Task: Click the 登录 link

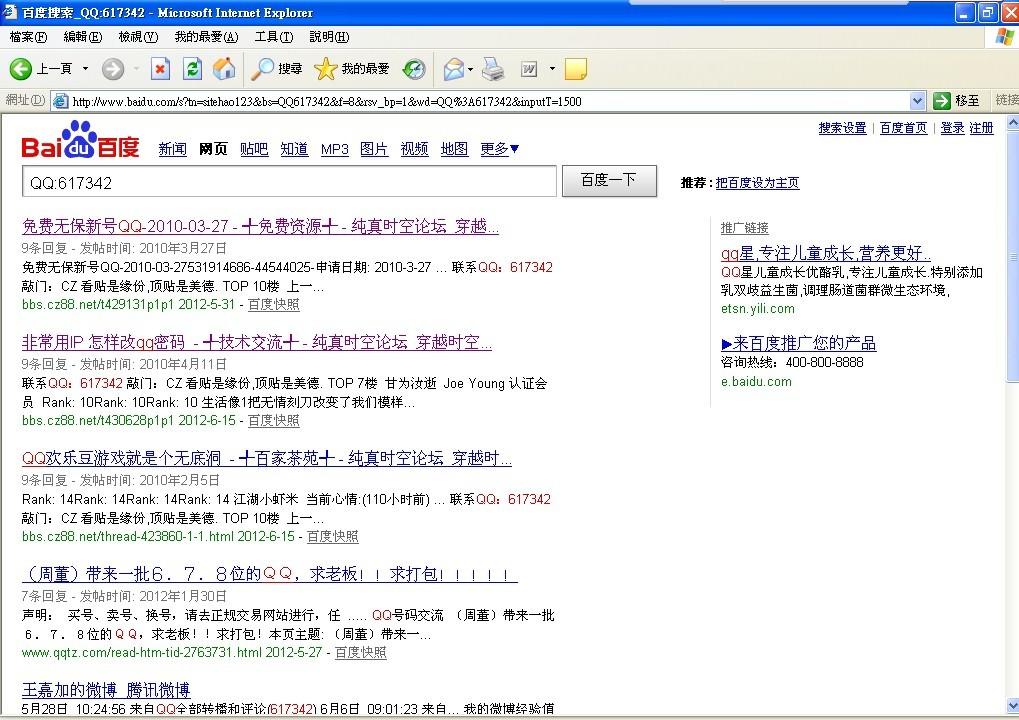Action: pos(952,128)
